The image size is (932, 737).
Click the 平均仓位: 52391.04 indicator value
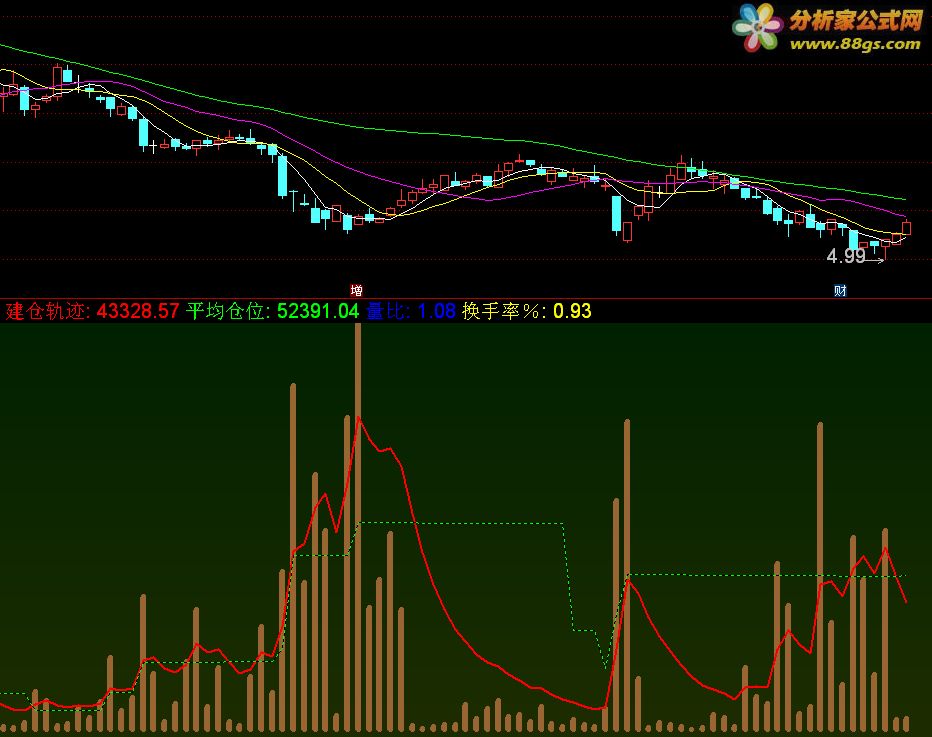pyautogui.click(x=273, y=311)
